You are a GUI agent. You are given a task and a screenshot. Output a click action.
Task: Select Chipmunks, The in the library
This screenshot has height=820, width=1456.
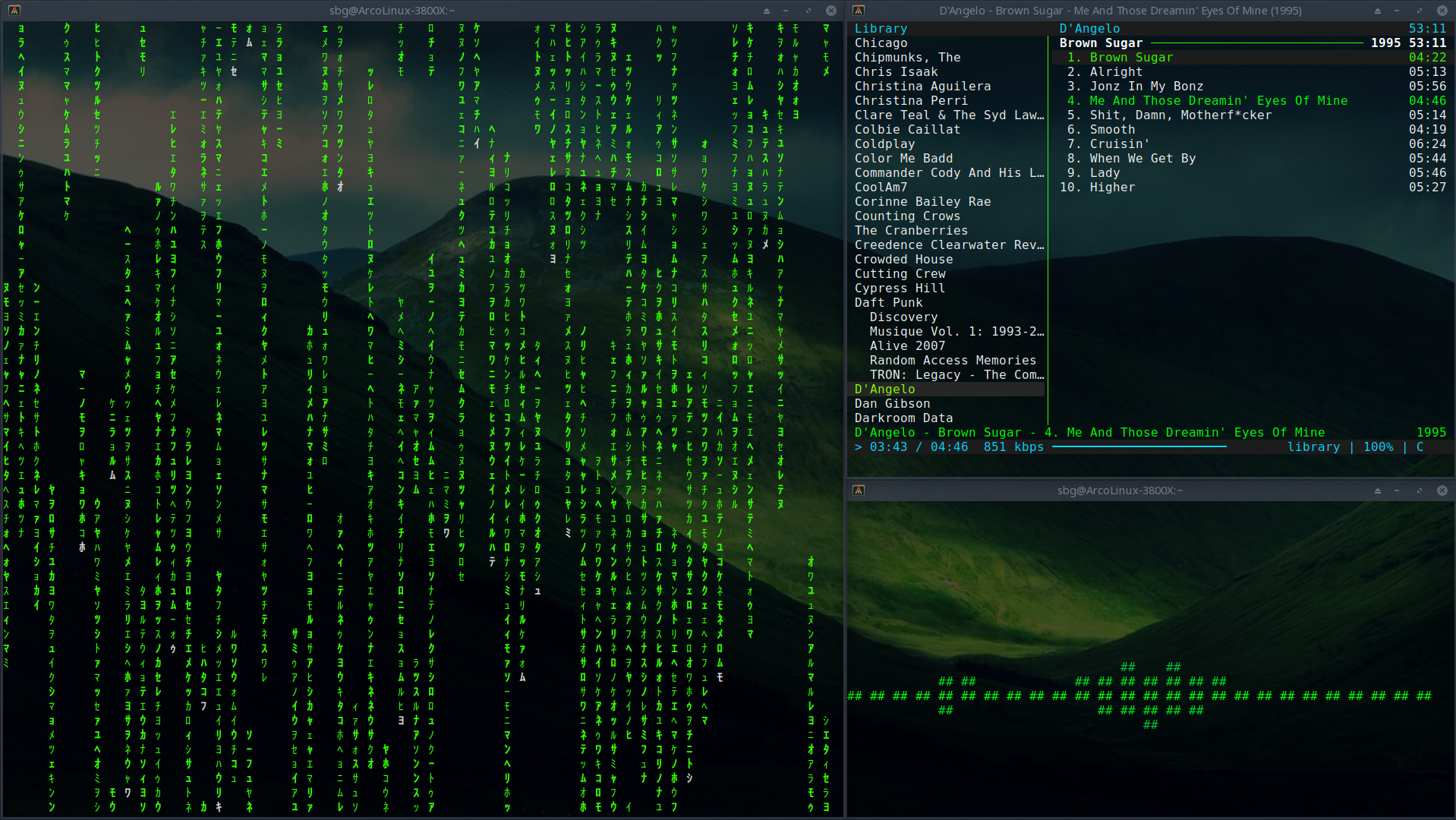[907, 58]
